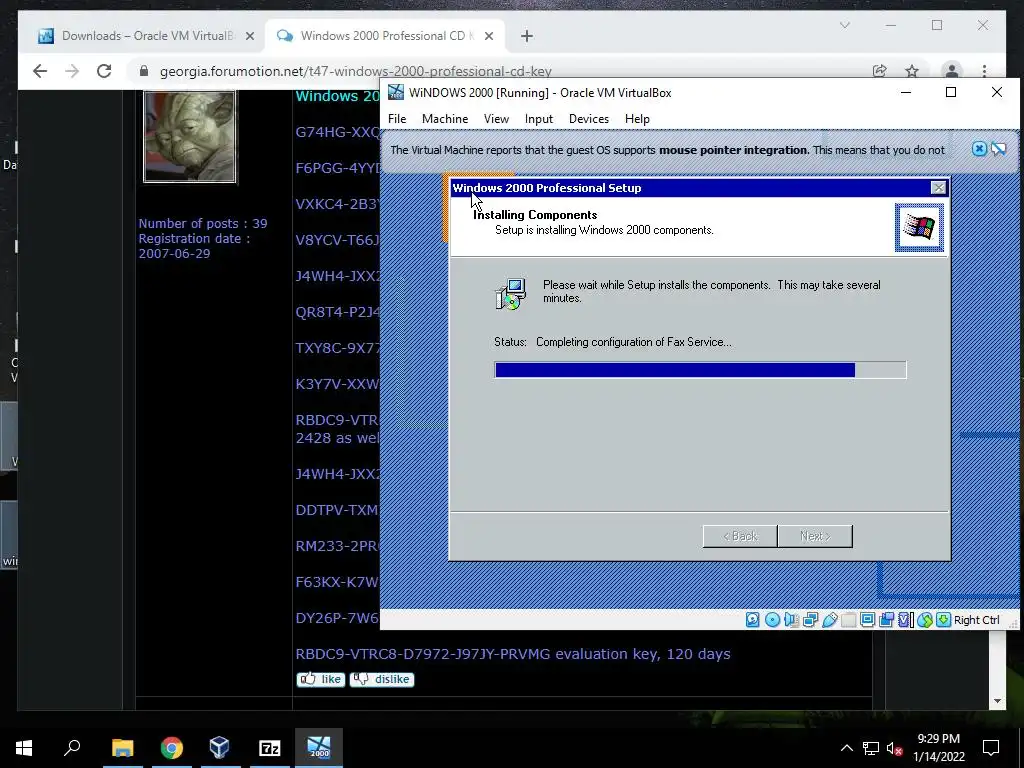Click the Windows flag logo in Setup header

920,227
